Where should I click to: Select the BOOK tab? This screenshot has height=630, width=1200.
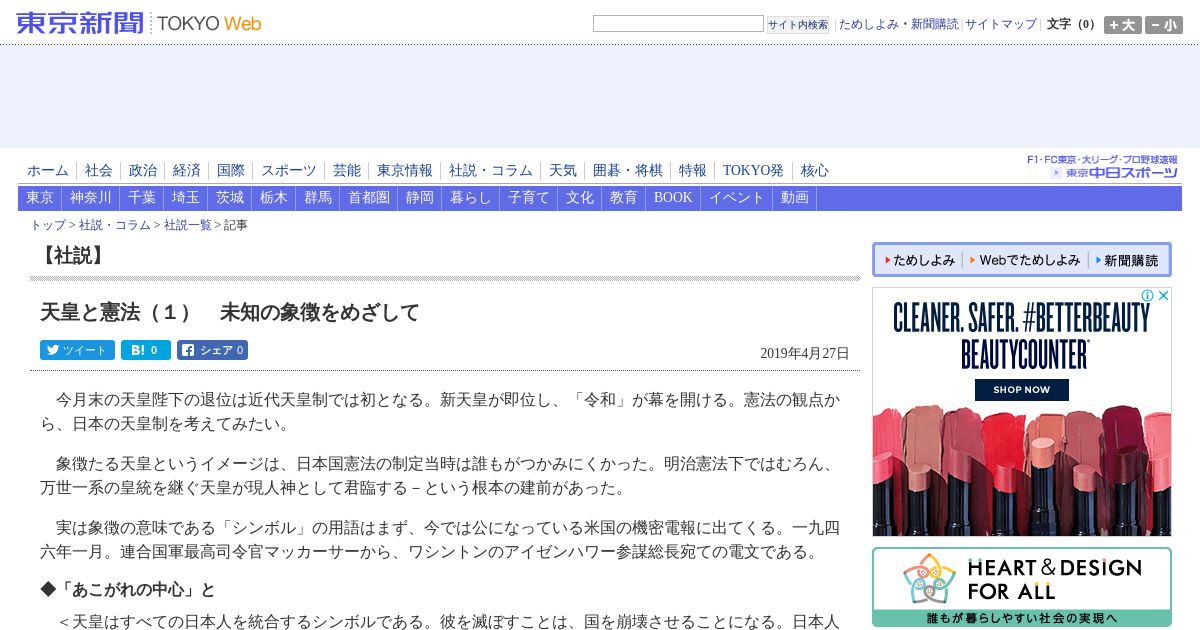coord(673,198)
